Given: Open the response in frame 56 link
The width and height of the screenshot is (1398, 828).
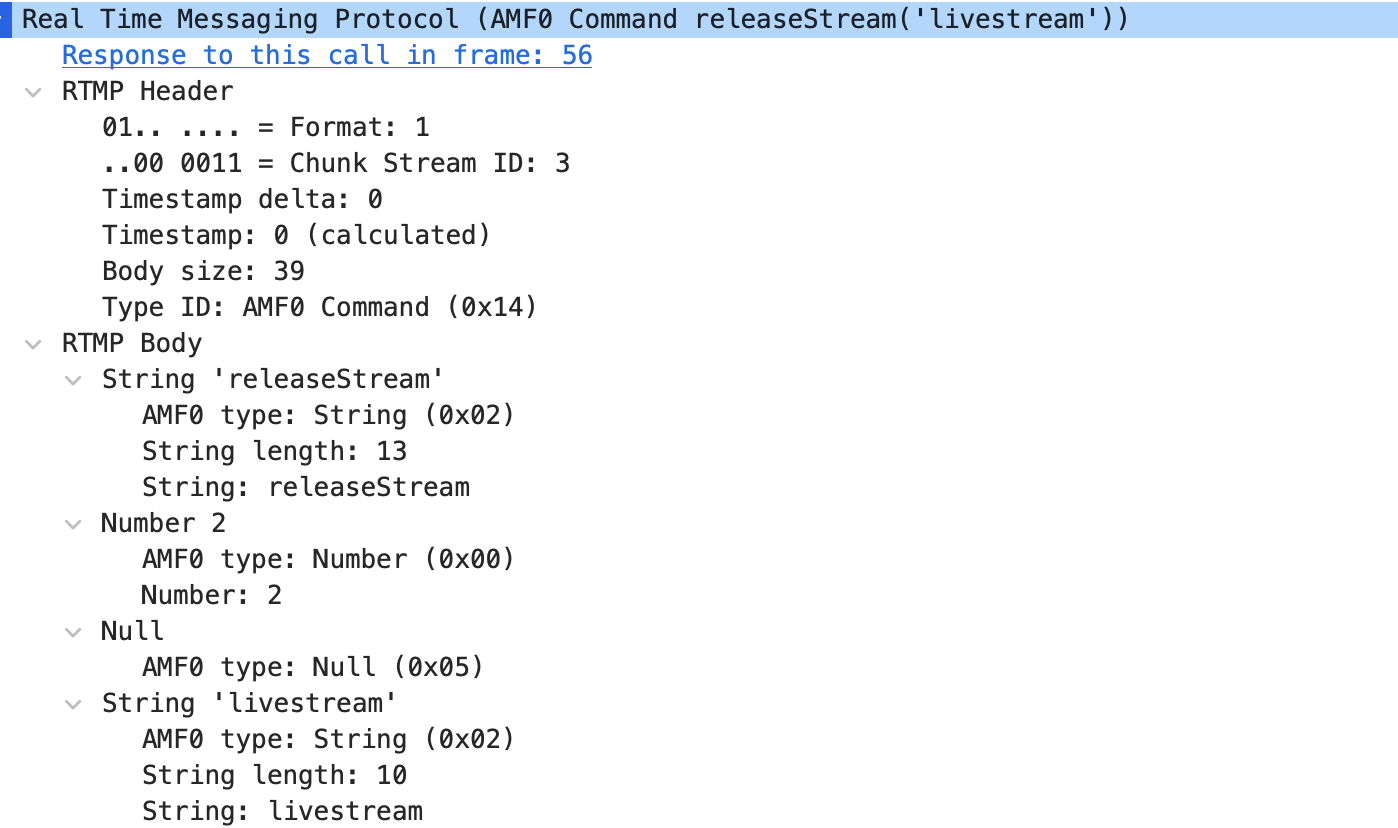Looking at the screenshot, I should click(x=327, y=55).
